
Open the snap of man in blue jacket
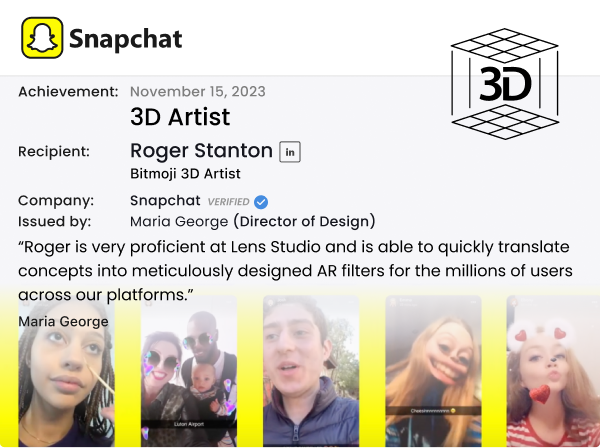tap(311, 371)
